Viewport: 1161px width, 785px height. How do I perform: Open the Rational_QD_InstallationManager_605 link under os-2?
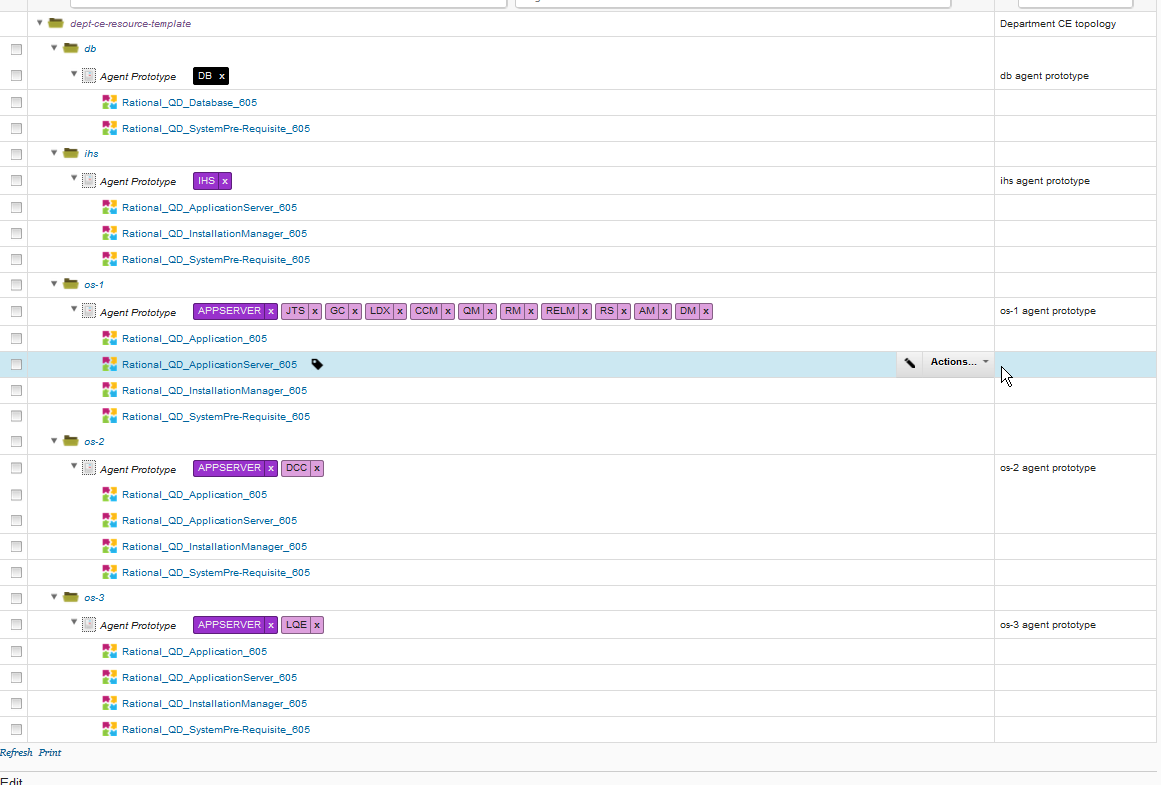click(x=214, y=547)
